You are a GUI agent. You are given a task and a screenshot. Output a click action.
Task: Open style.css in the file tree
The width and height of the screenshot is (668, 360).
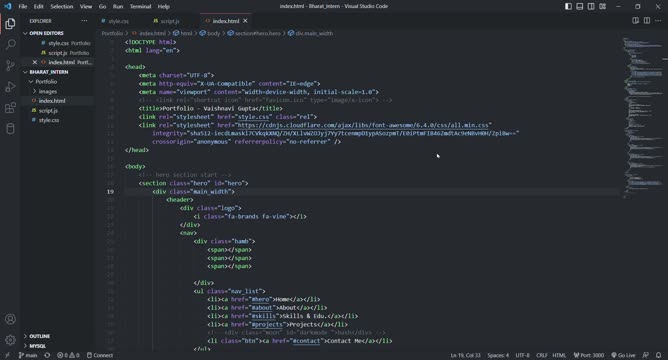pyautogui.click(x=49, y=120)
